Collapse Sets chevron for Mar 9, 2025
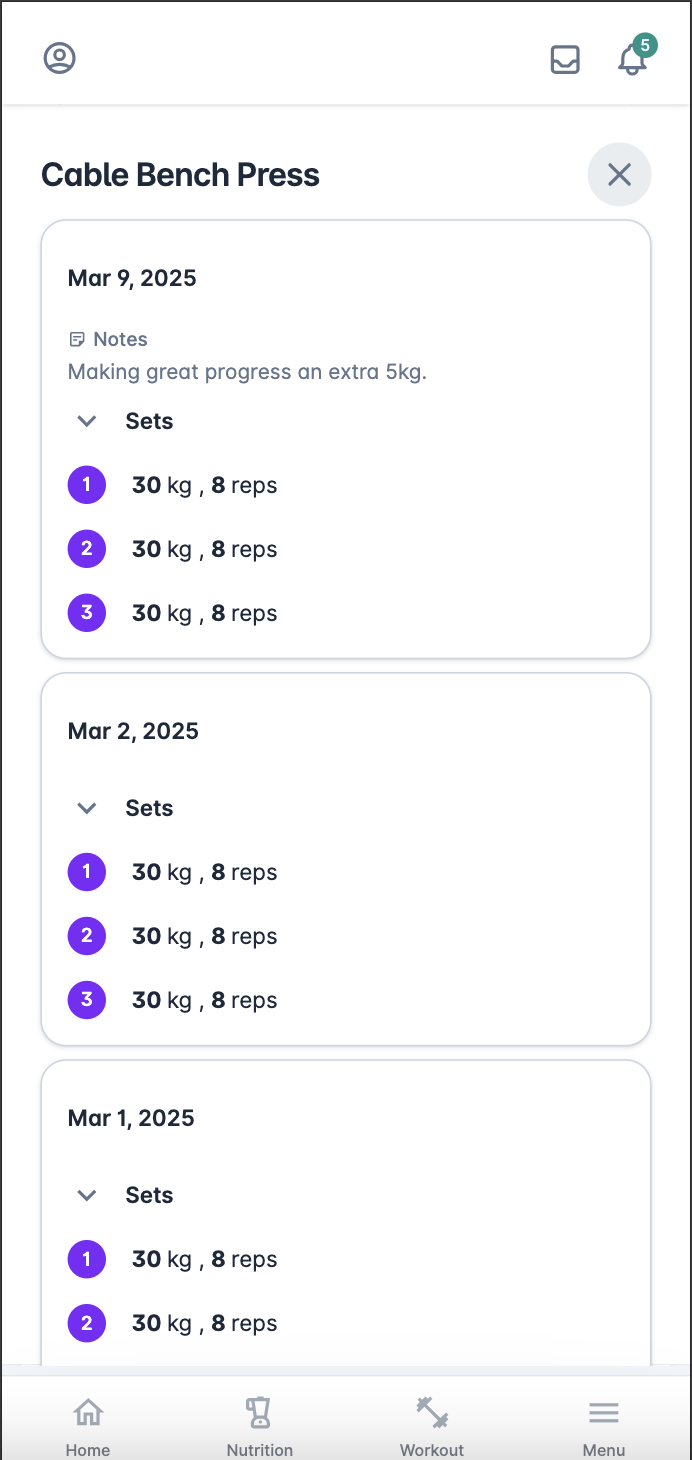692x1460 pixels. pos(87,421)
